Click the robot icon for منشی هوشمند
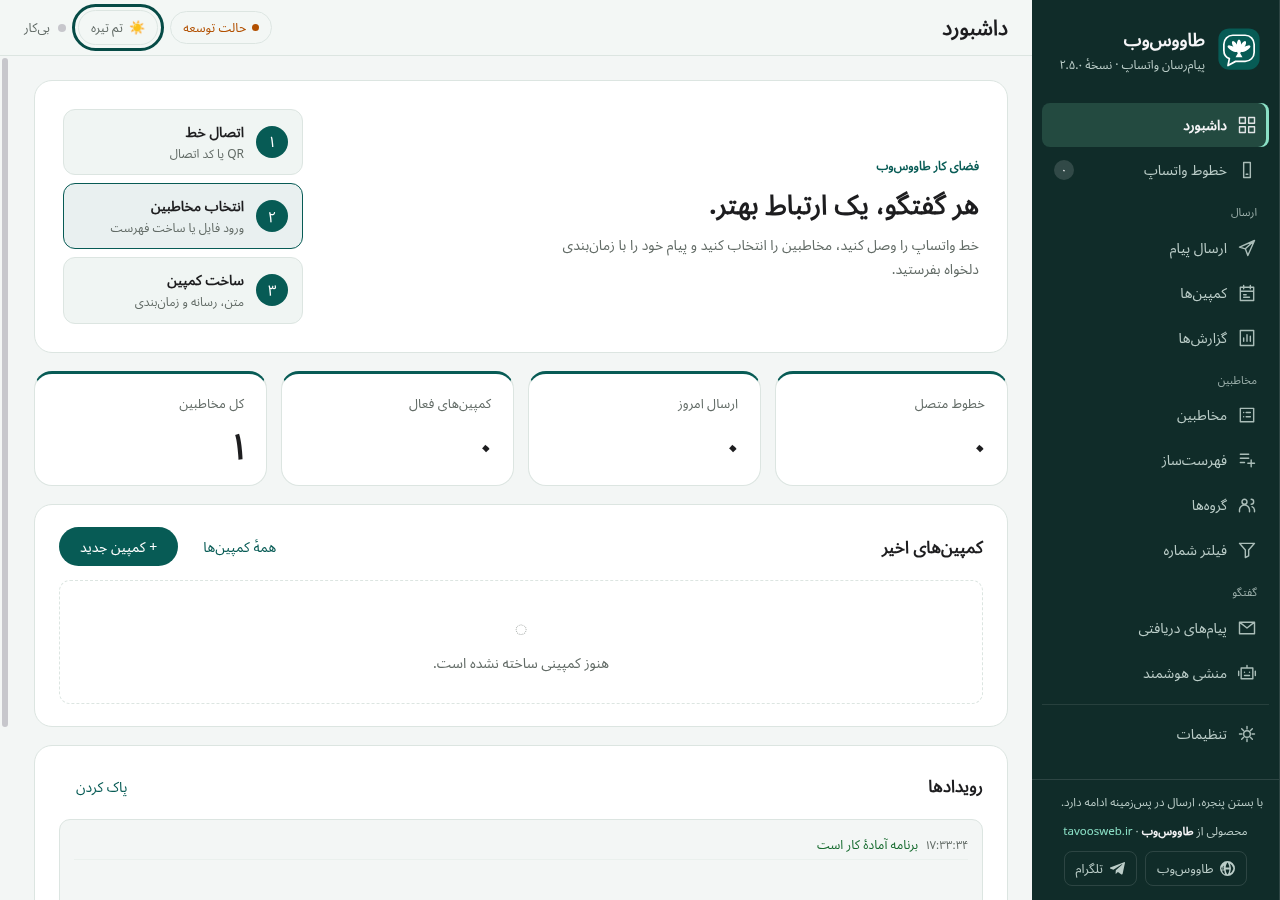Screen dimensions: 1280x900 click(x=1247, y=673)
